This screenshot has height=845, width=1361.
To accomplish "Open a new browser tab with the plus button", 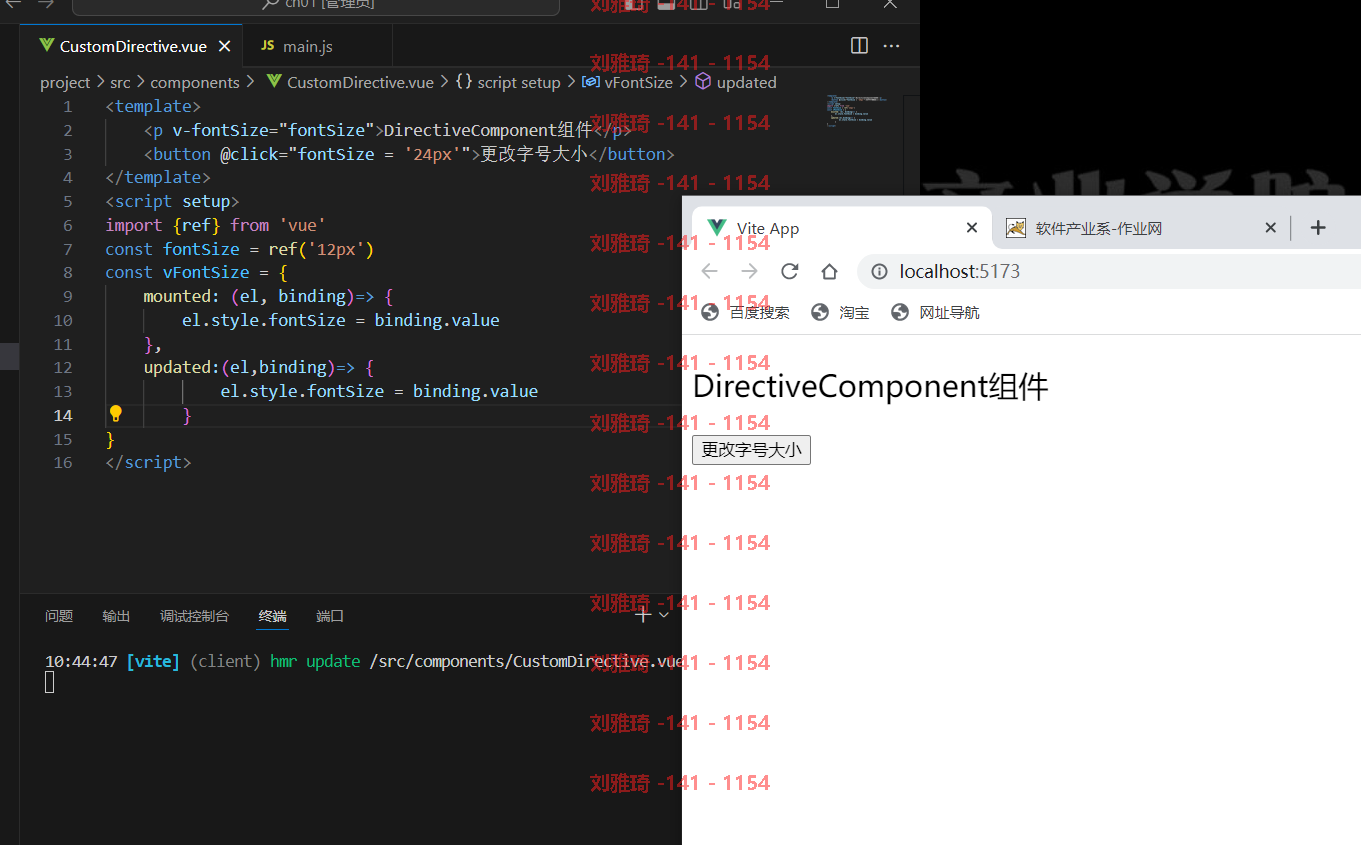I will tap(1318, 228).
